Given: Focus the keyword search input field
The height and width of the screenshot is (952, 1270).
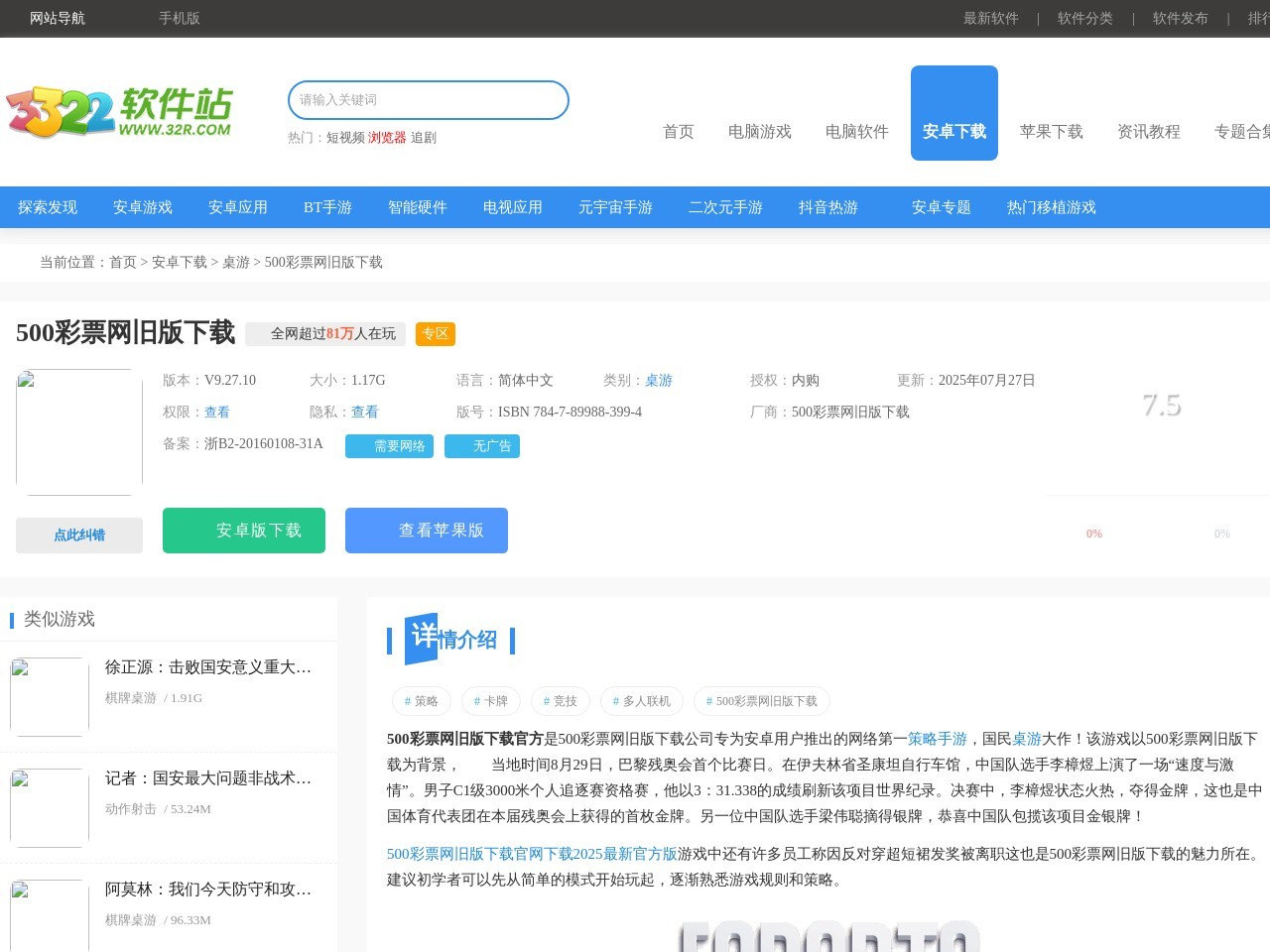Looking at the screenshot, I should pyautogui.click(x=429, y=100).
